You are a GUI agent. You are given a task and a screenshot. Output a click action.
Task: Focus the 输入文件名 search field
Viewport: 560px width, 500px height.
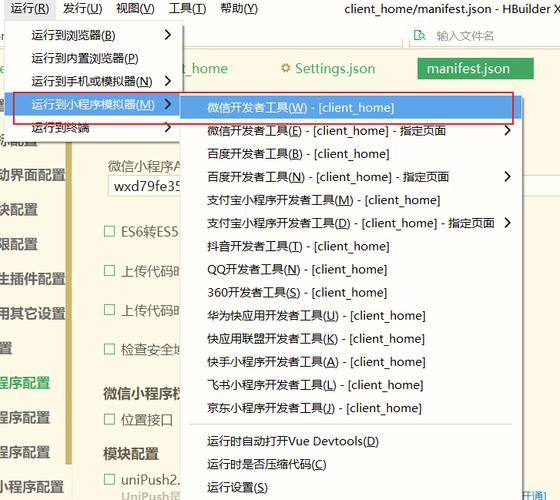tap(464, 36)
